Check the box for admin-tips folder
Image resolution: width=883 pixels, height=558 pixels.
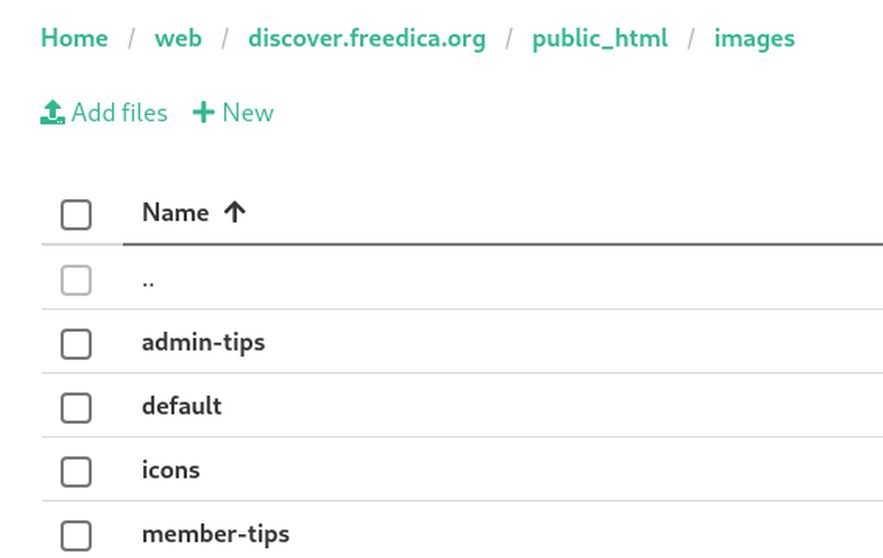(x=76, y=343)
